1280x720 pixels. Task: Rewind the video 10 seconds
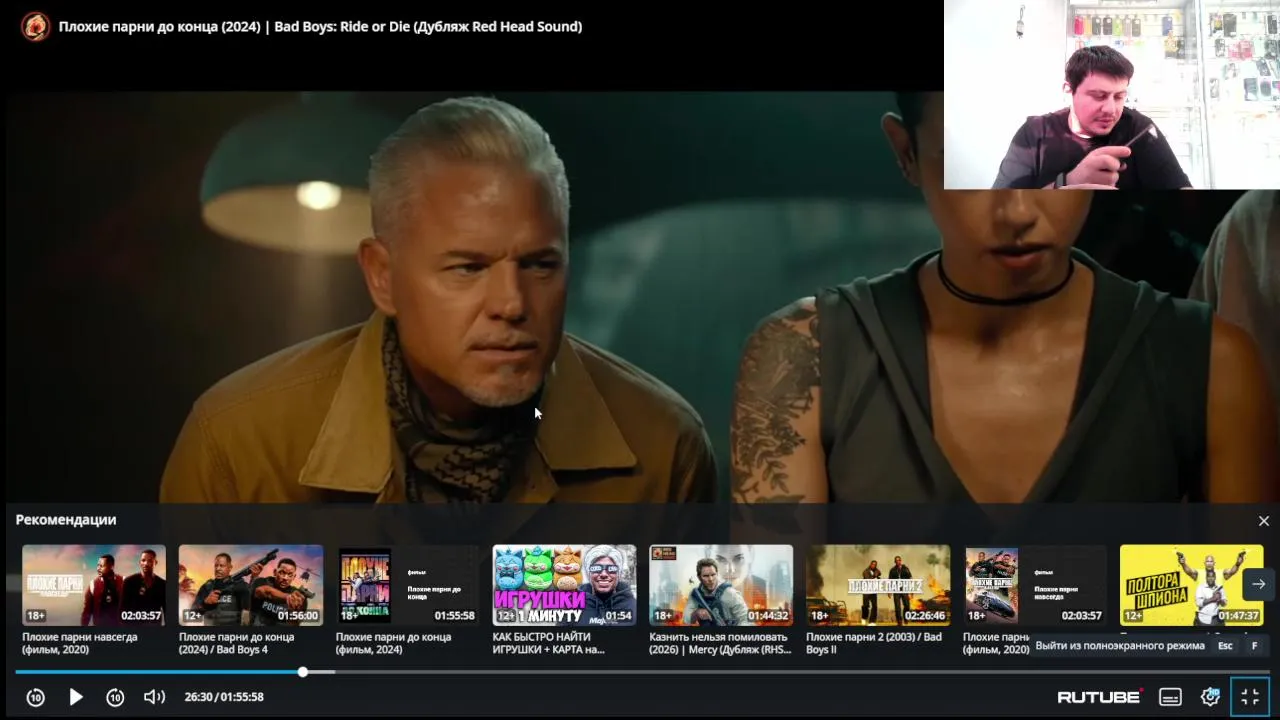35,697
